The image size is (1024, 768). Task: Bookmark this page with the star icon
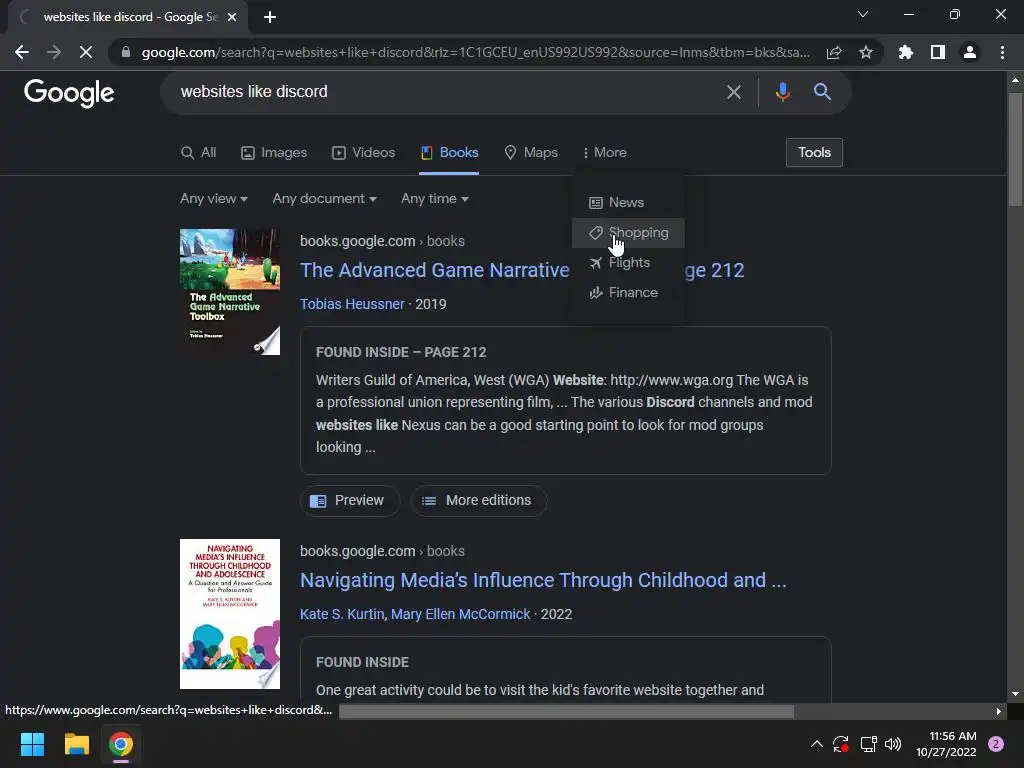[x=866, y=52]
